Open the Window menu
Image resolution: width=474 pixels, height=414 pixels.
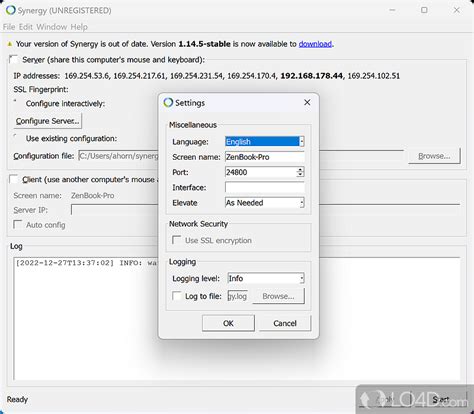(52, 27)
